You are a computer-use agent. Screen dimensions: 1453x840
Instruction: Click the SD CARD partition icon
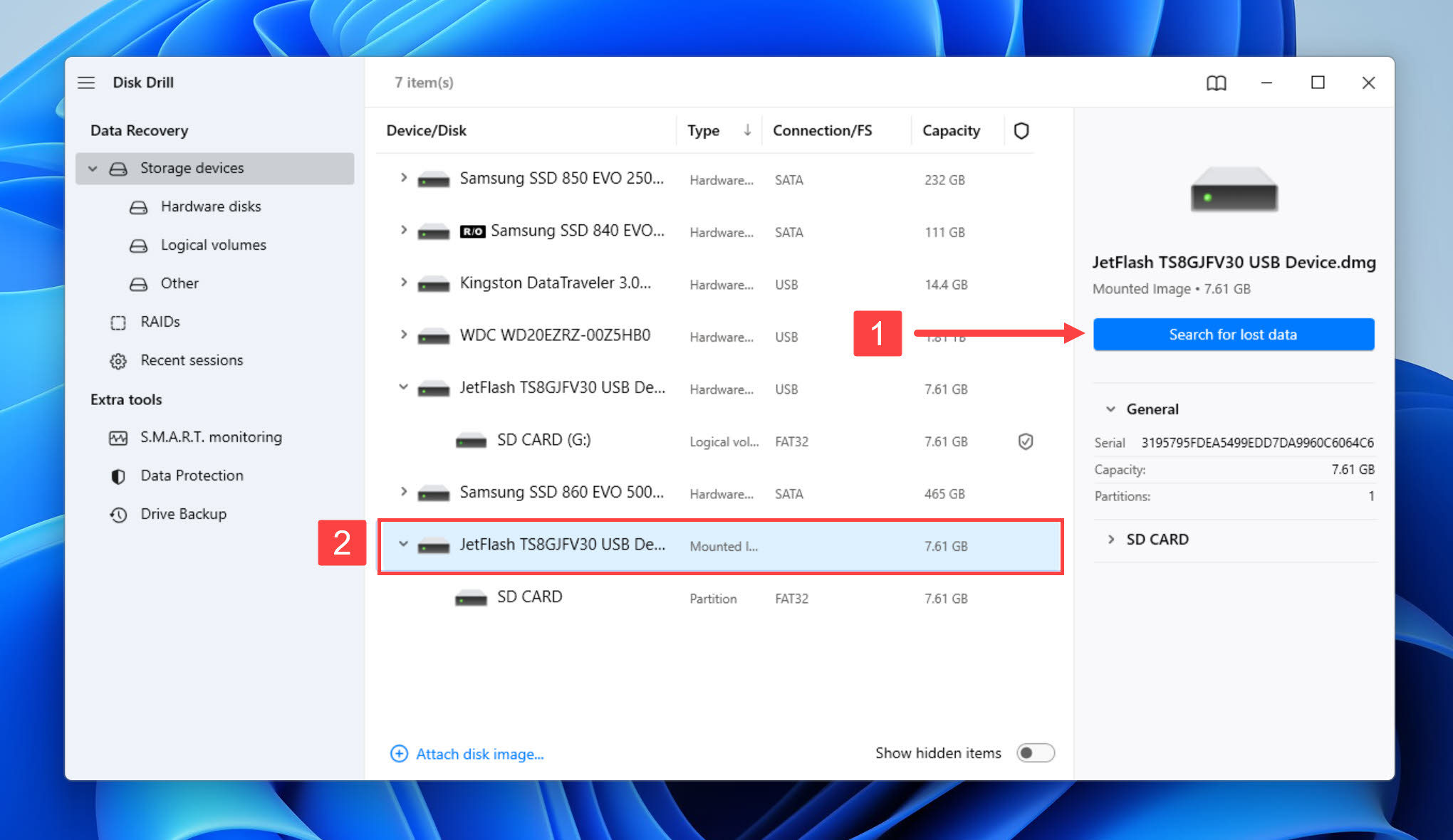(x=471, y=598)
